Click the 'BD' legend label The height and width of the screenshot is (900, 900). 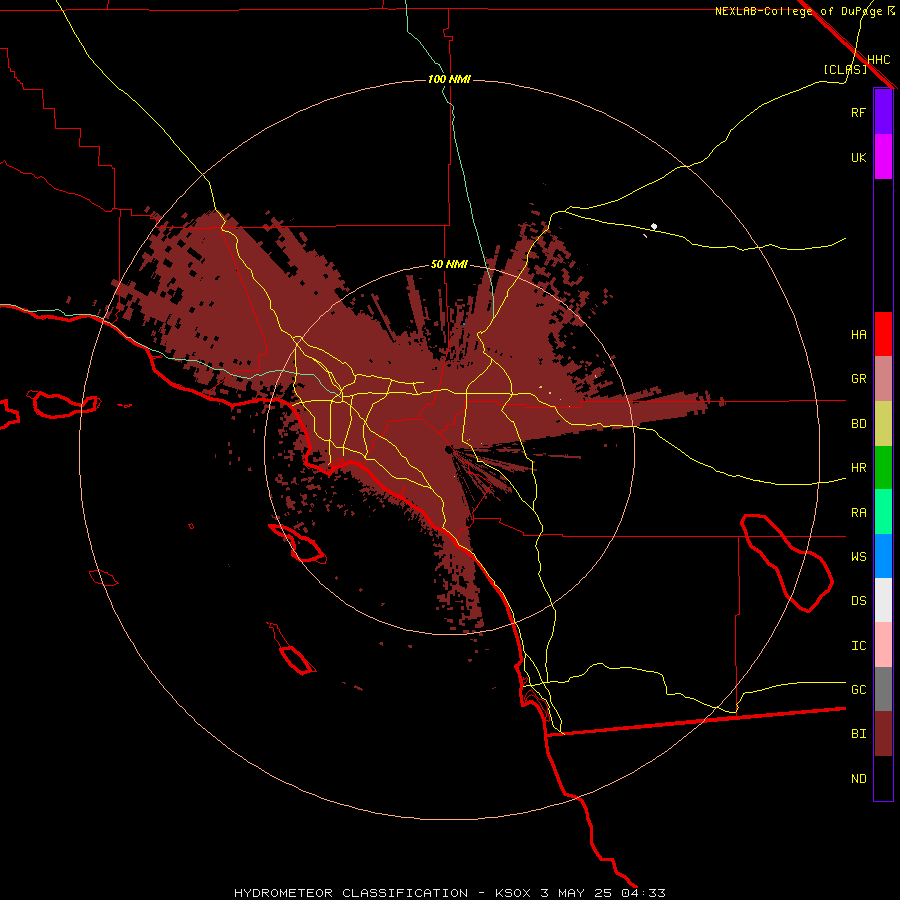(858, 424)
